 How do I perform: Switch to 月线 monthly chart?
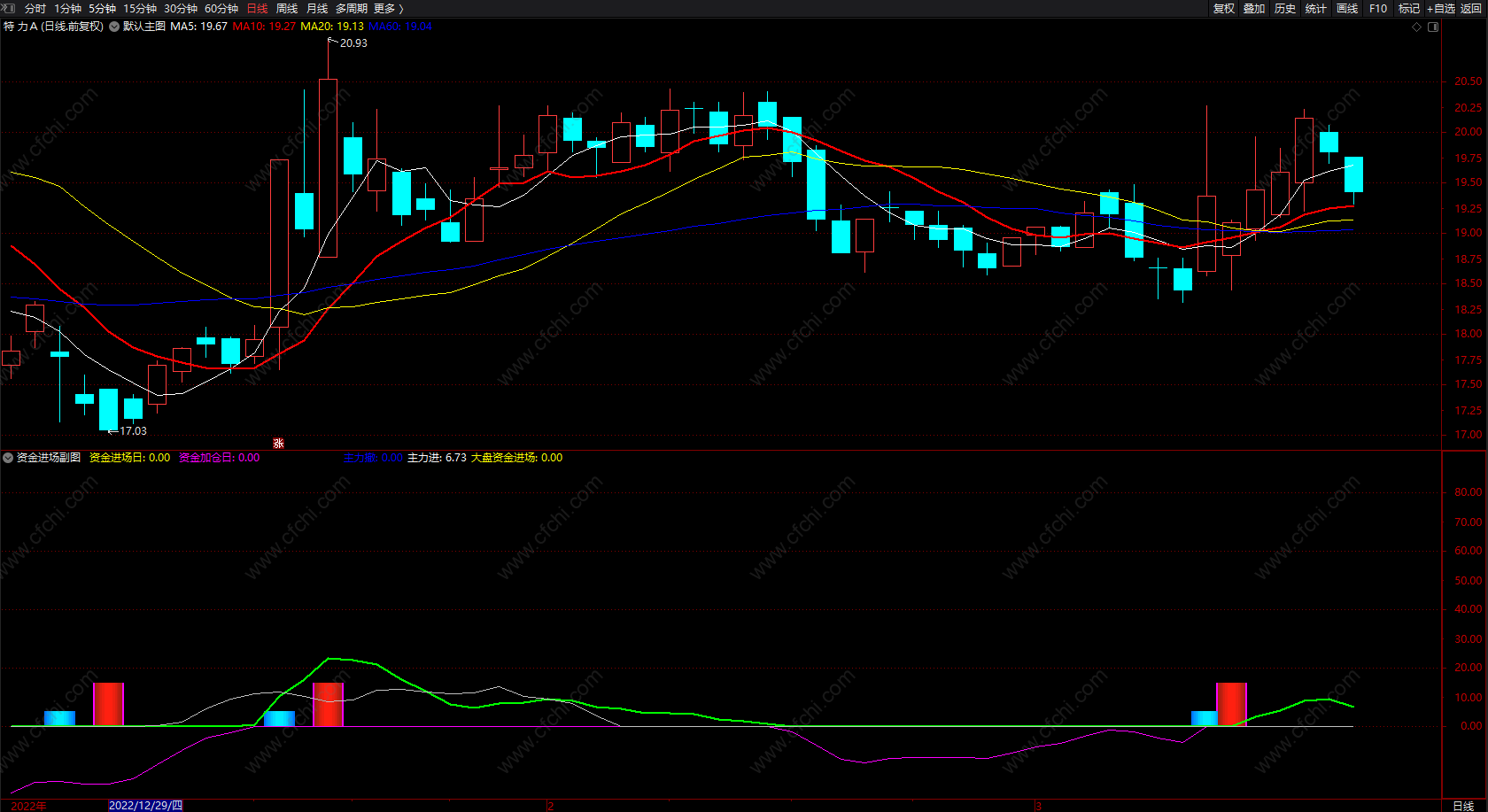[x=317, y=9]
